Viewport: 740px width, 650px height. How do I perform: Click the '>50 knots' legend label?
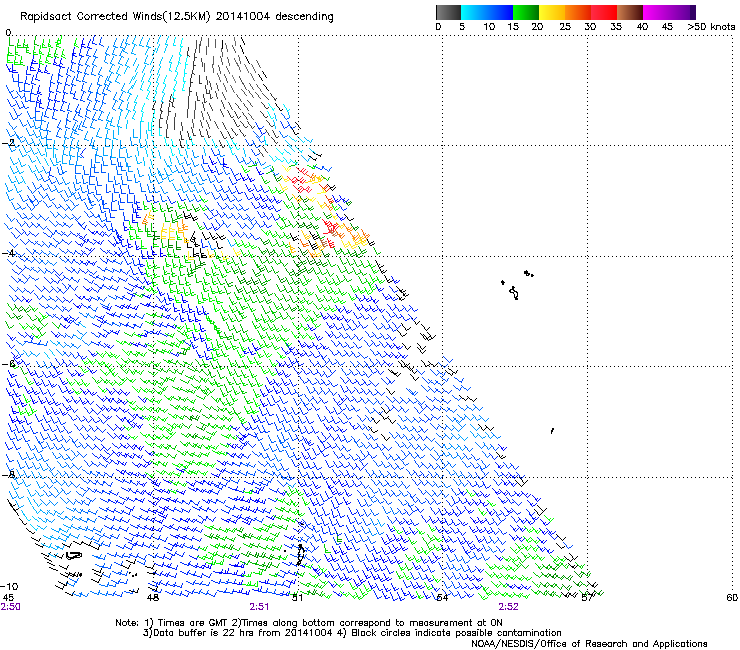coord(711,27)
